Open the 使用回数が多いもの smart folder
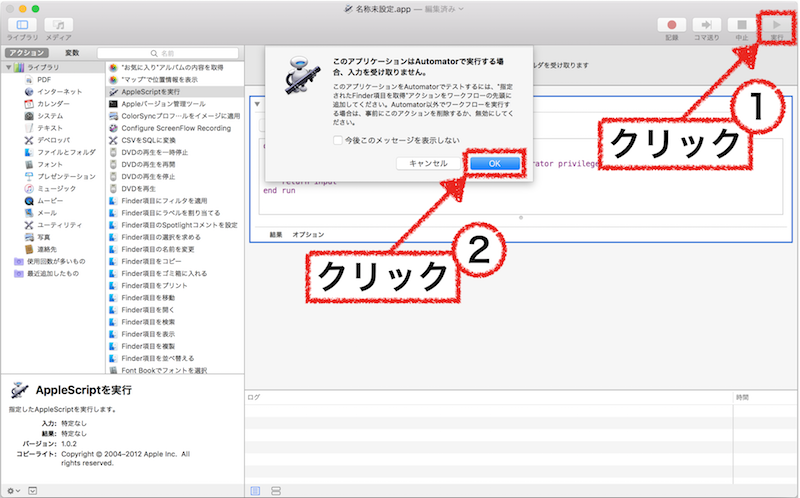Viewport: 800px width, 498px height. coord(50,261)
